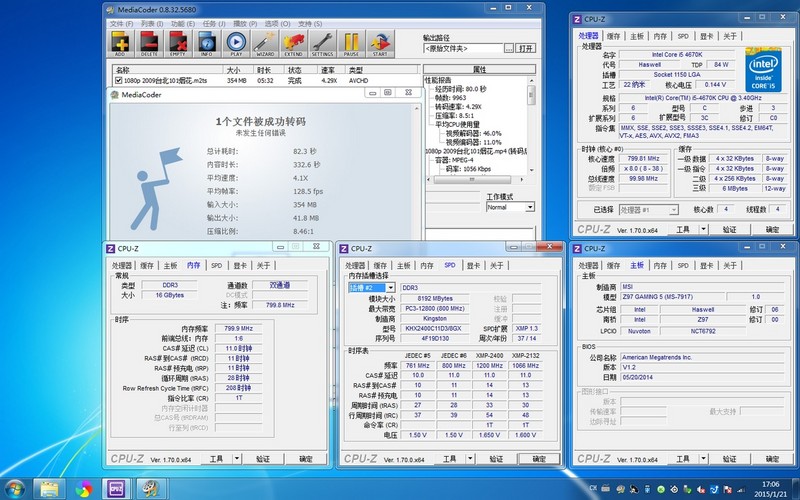Open the 选项 (O) menu
800x500 pixels.
coord(277,23)
